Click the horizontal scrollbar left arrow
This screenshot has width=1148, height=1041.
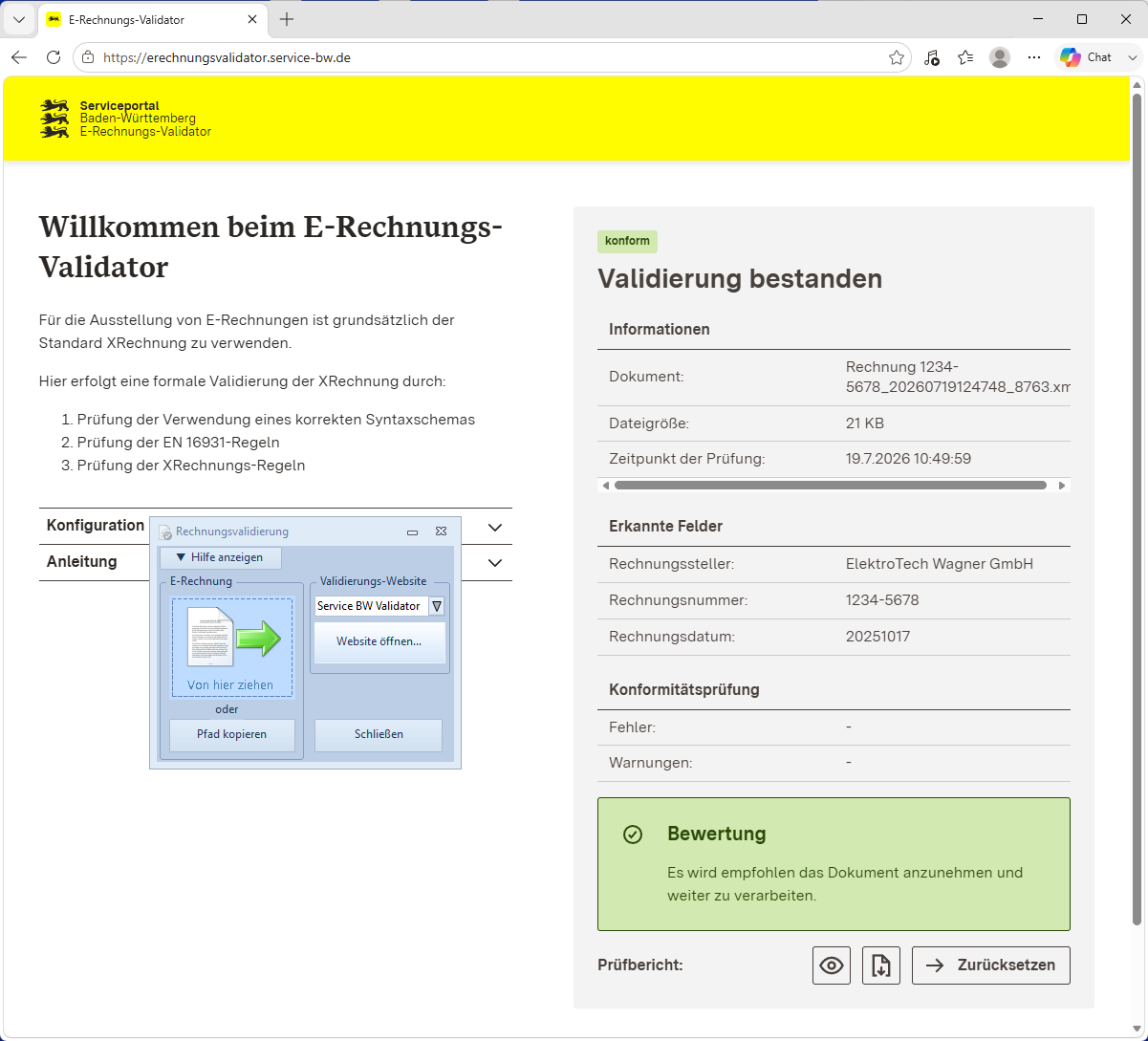605,486
